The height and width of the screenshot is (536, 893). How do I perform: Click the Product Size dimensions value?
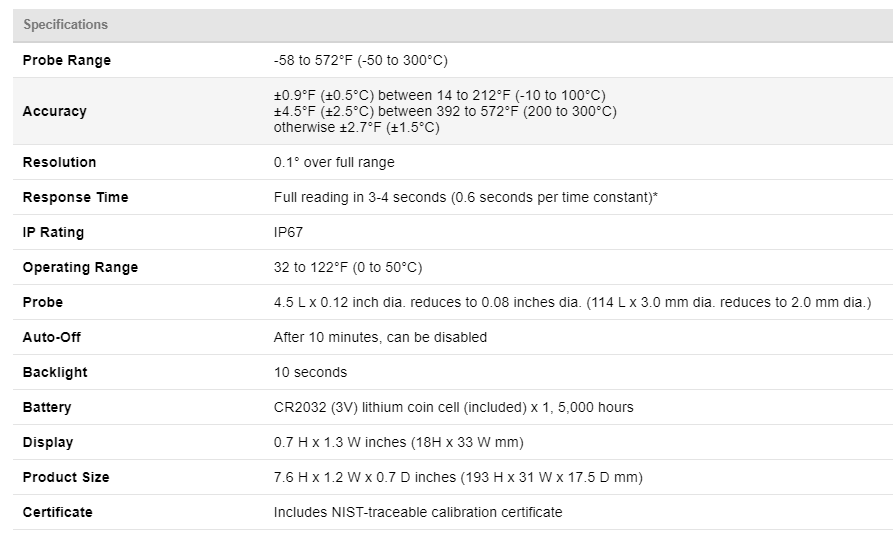[x=458, y=477]
